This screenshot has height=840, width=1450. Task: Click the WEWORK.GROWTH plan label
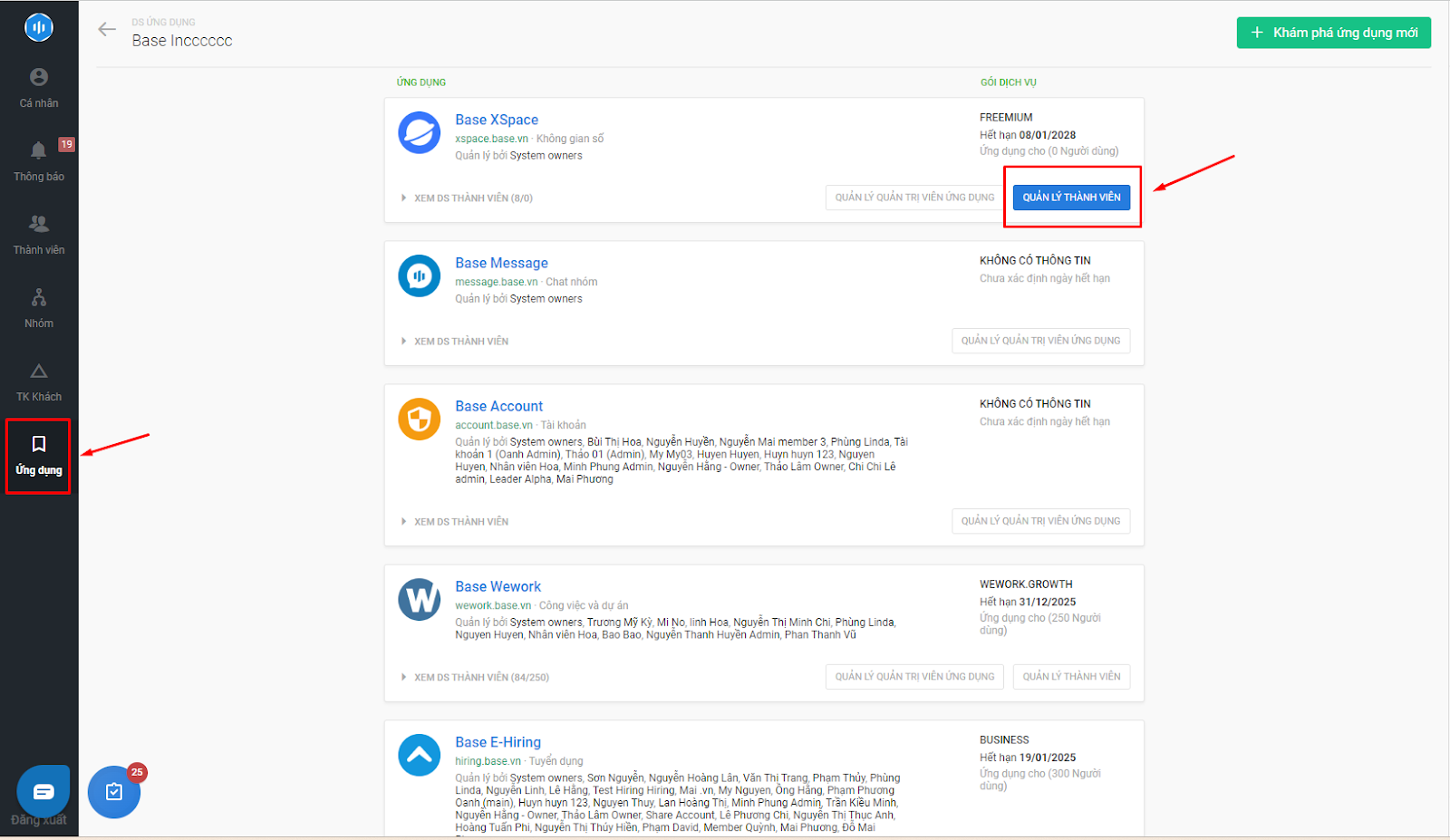coord(1026,584)
